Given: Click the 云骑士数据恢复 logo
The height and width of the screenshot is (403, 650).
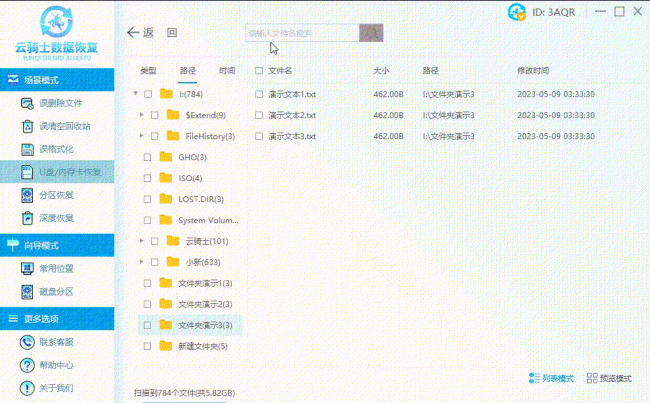Looking at the screenshot, I should click(x=57, y=33).
